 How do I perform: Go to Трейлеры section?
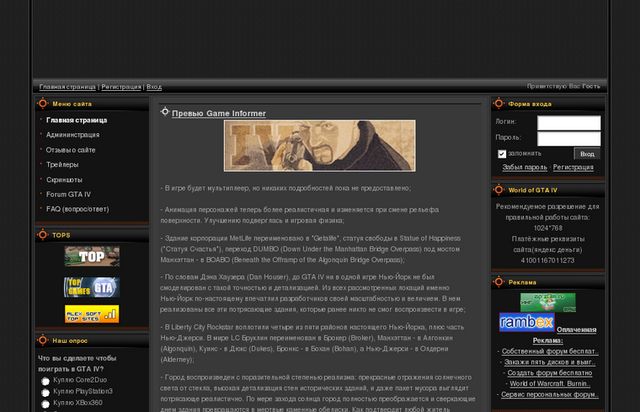click(62, 165)
